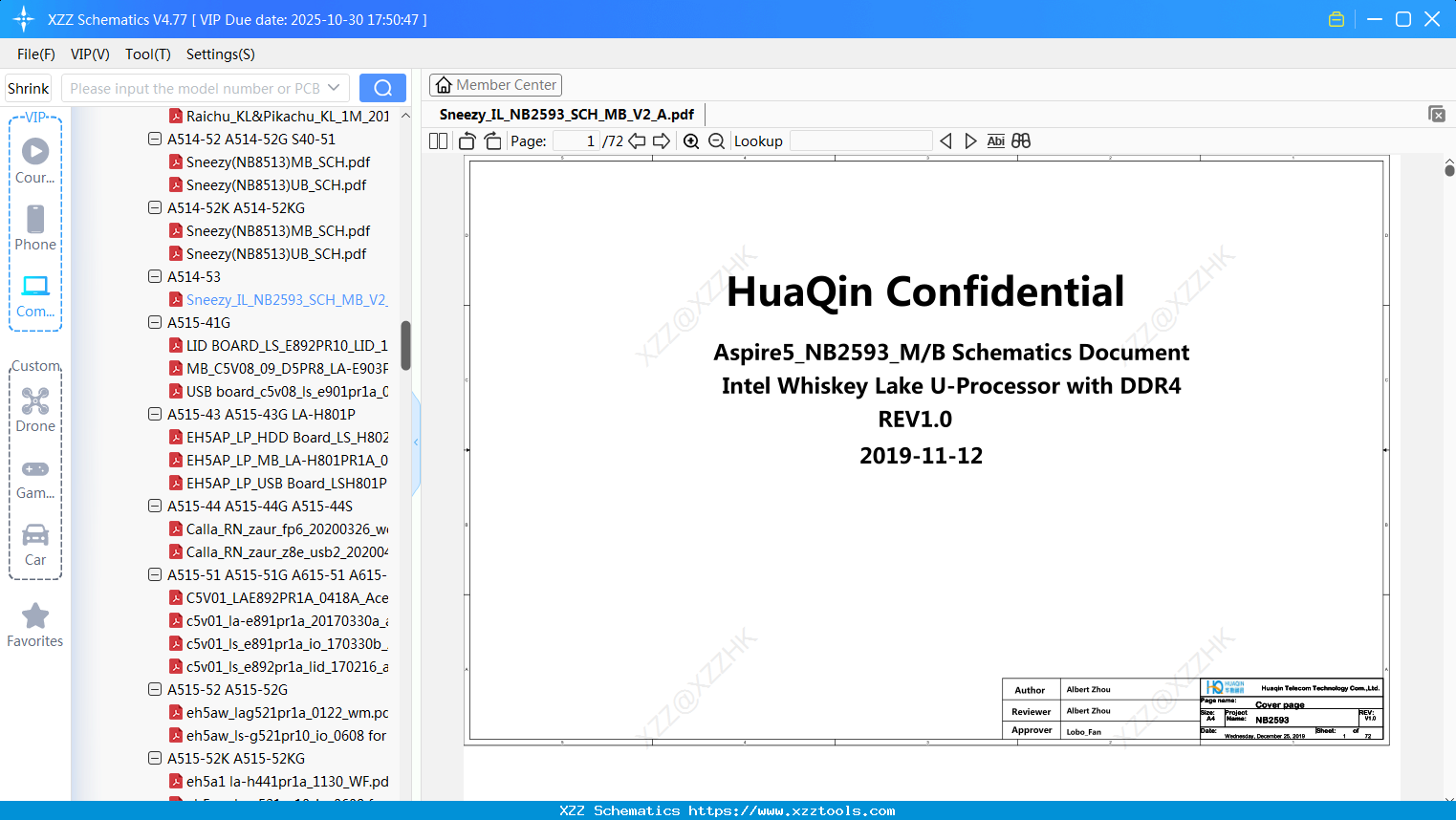Collapse the A514-52K A514-52KG group

[x=155, y=207]
